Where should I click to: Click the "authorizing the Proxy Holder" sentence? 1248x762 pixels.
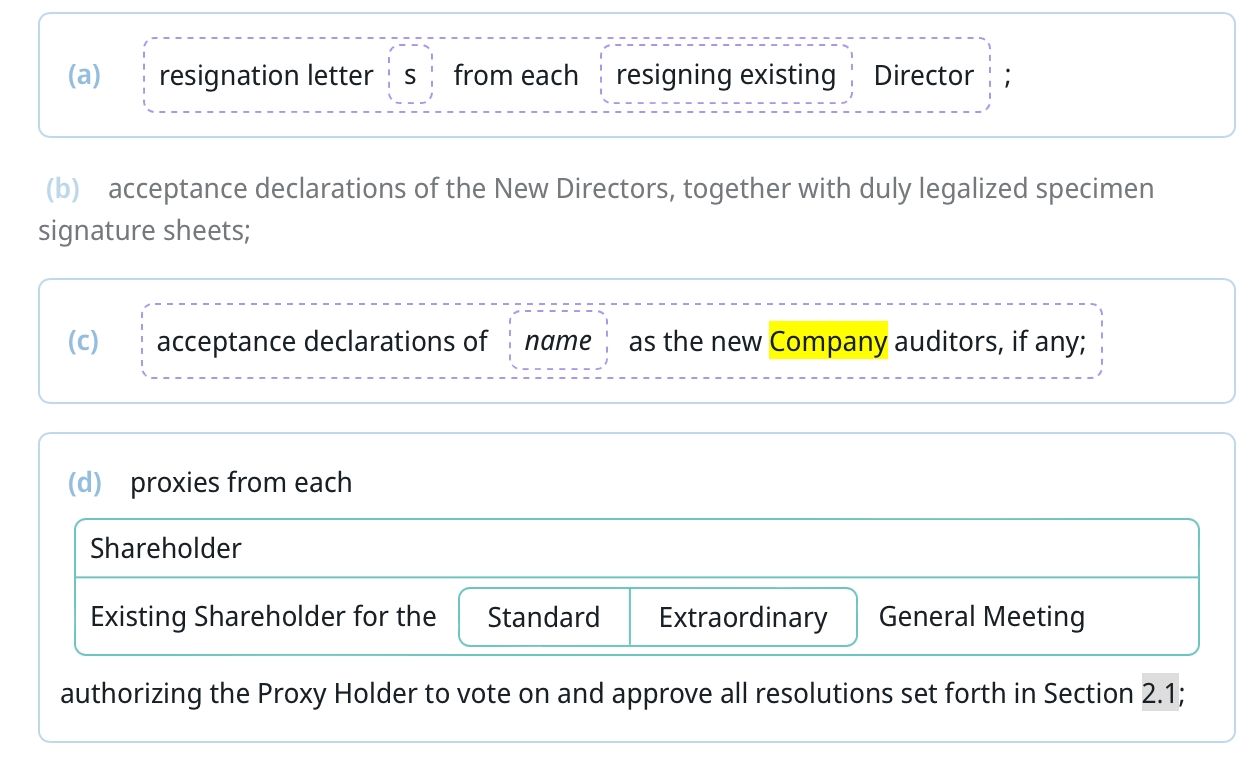tap(600, 693)
